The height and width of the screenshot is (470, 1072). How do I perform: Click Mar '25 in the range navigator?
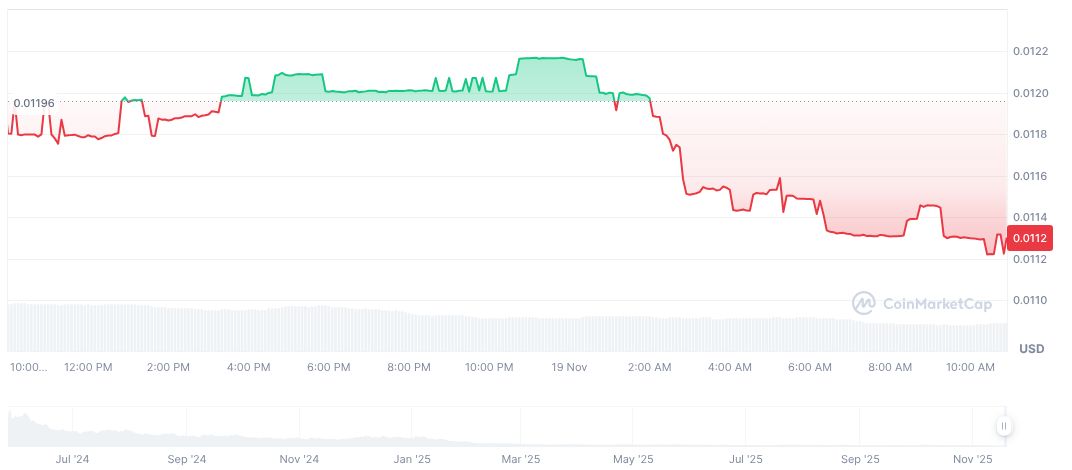520,459
